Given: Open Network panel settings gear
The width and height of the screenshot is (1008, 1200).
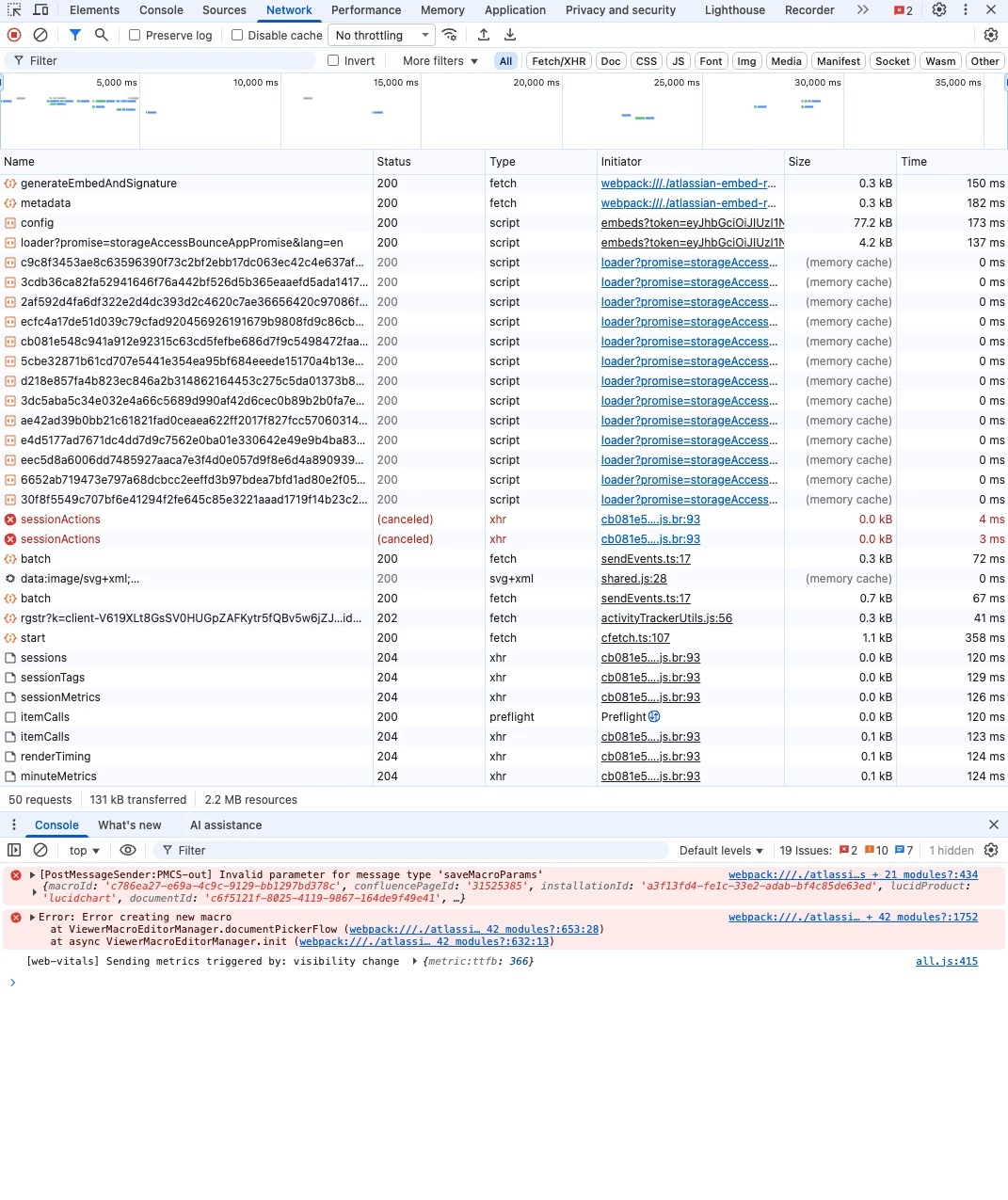Looking at the screenshot, I should coord(991,35).
